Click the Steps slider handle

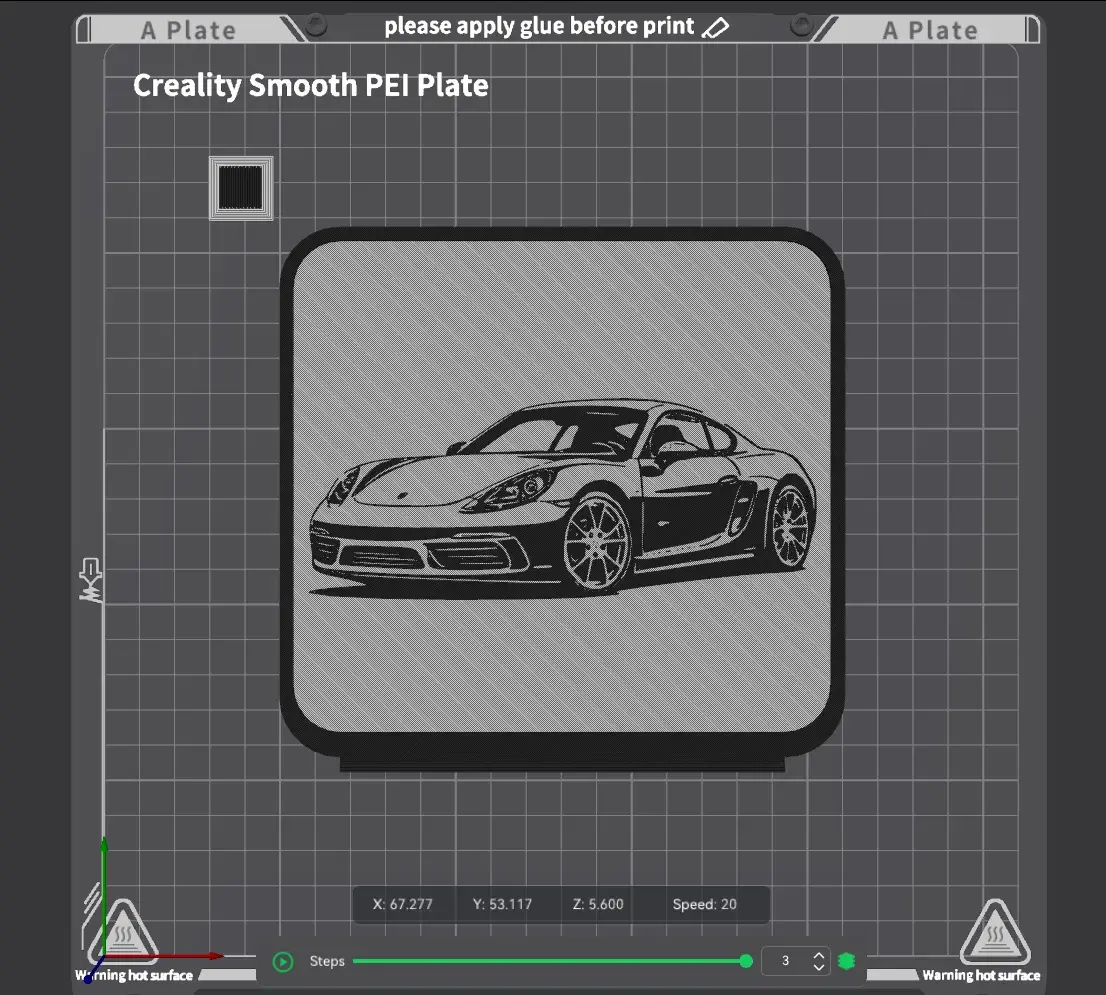pos(746,961)
